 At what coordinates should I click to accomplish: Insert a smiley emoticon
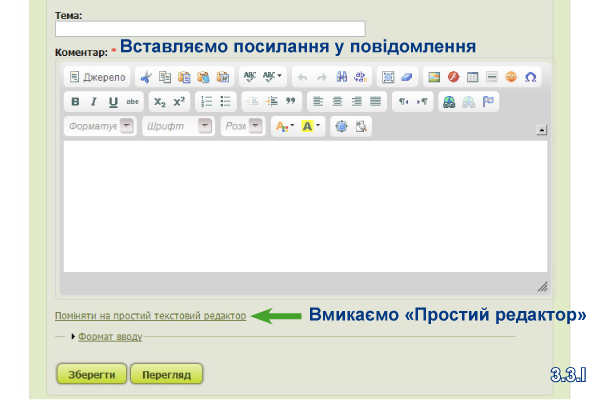(x=510, y=77)
